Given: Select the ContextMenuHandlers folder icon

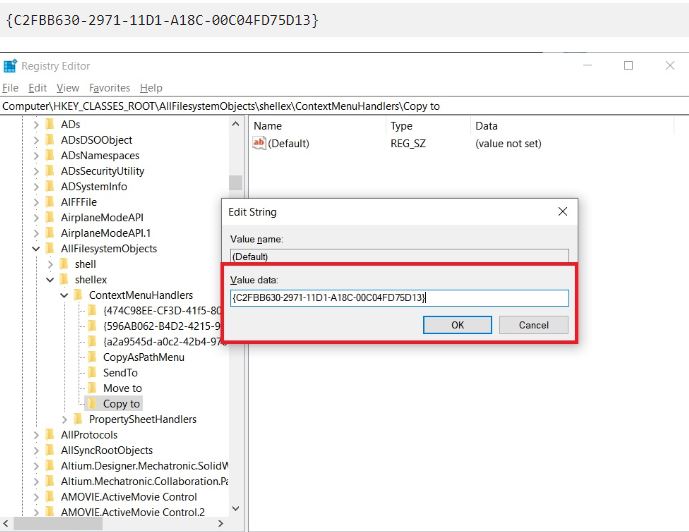Looking at the screenshot, I should coord(78,295).
